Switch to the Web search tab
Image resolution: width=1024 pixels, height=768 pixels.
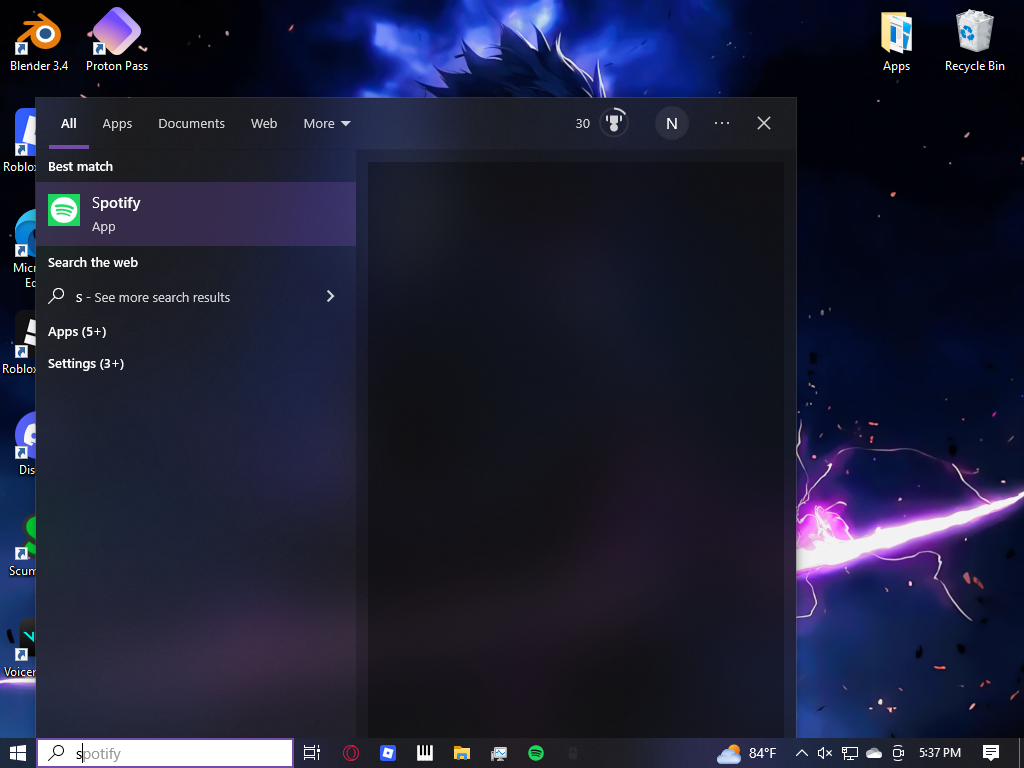pyautogui.click(x=264, y=123)
